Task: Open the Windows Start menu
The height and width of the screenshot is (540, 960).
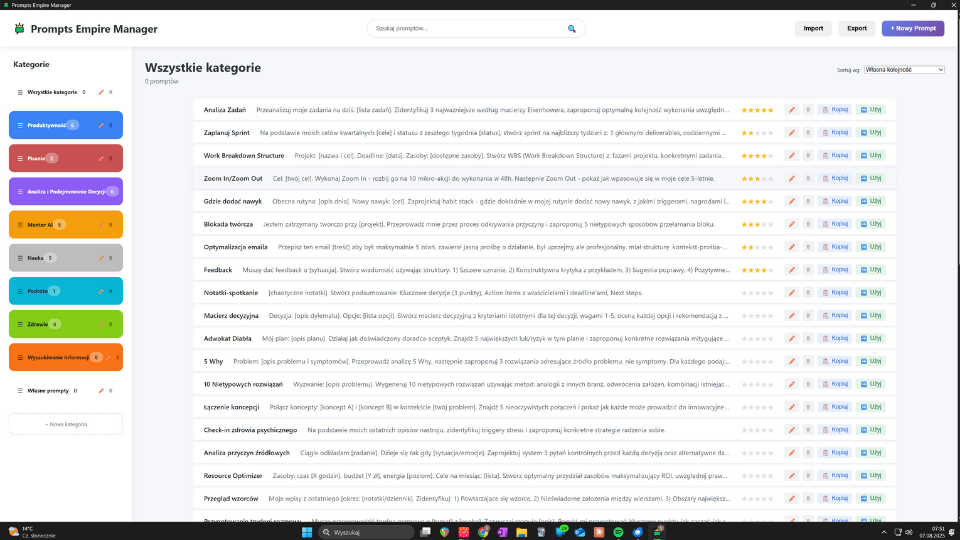Action: (308, 533)
